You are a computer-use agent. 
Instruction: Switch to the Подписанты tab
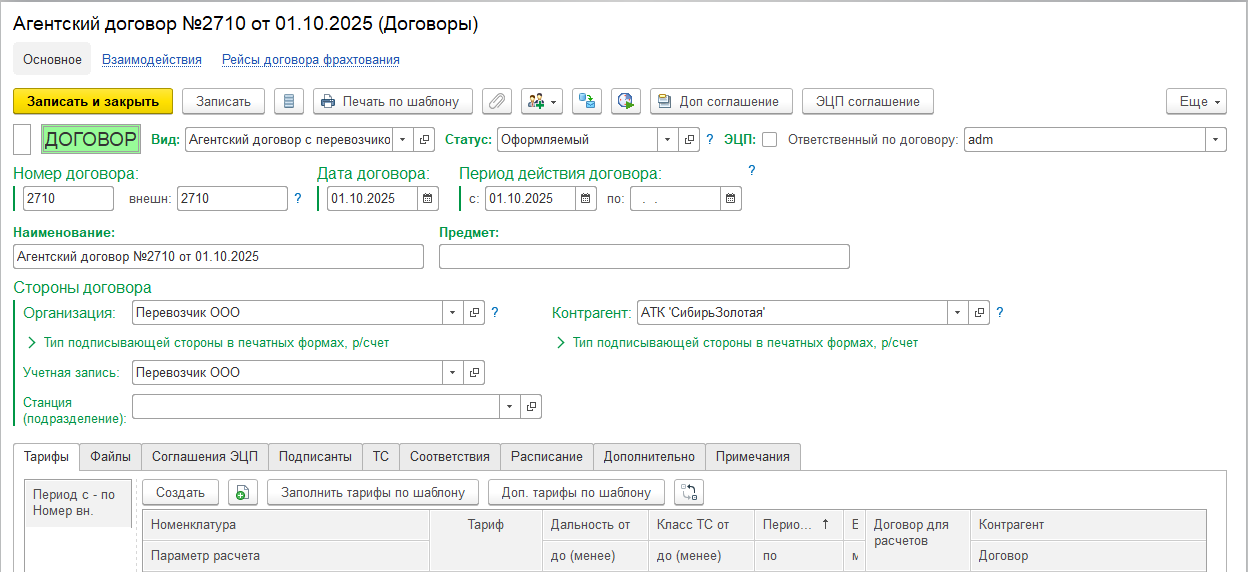point(315,456)
